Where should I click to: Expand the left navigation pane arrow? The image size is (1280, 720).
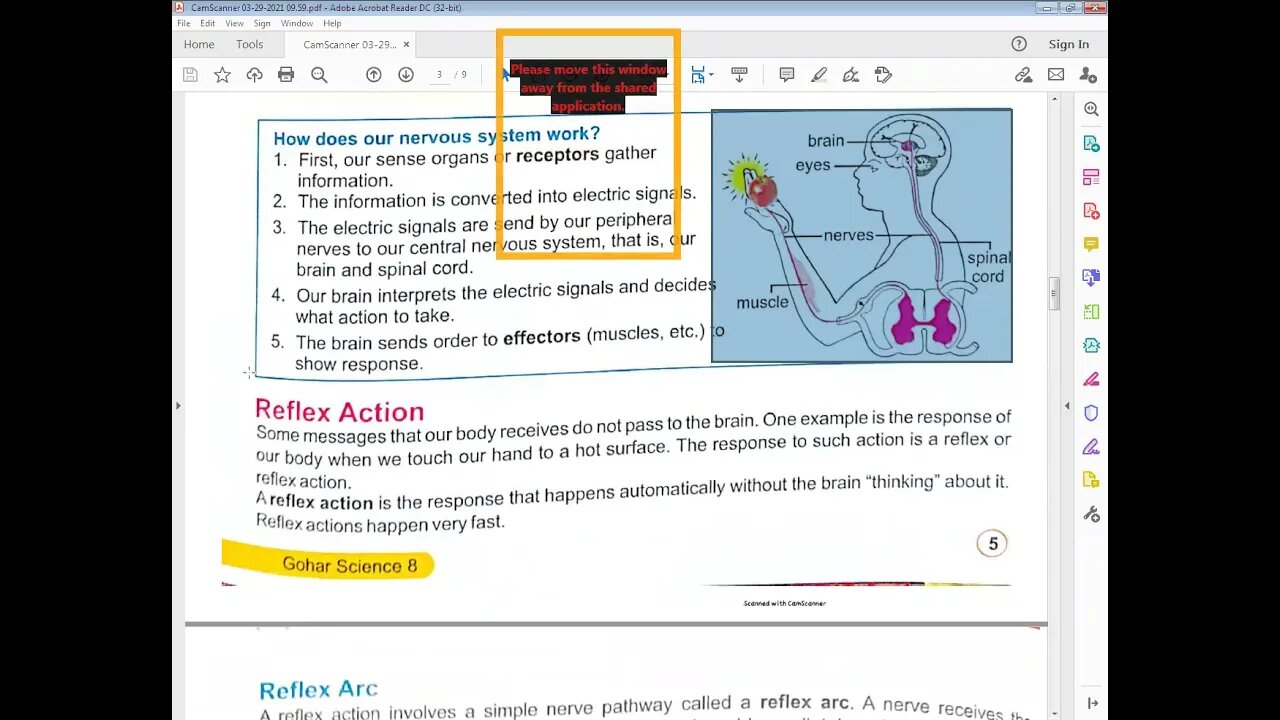click(178, 406)
